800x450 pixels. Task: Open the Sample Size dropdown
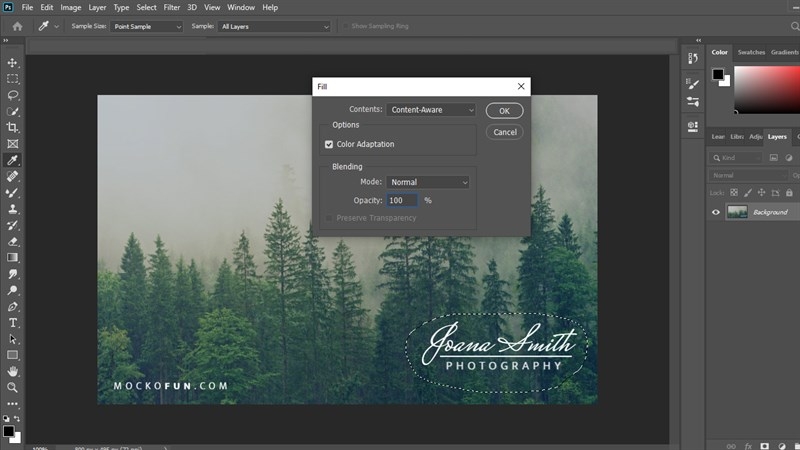click(147, 27)
